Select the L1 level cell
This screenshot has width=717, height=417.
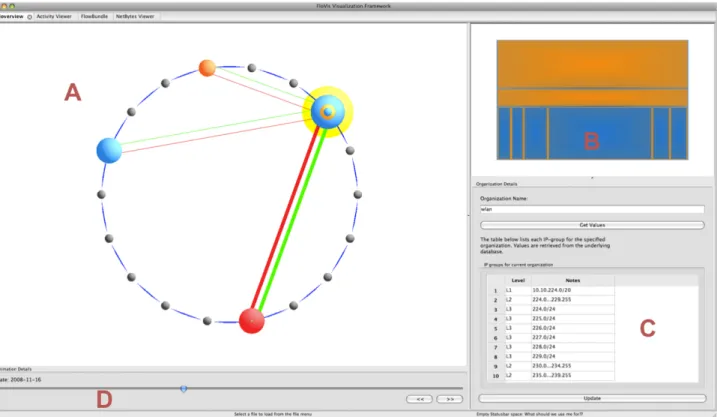pos(518,290)
